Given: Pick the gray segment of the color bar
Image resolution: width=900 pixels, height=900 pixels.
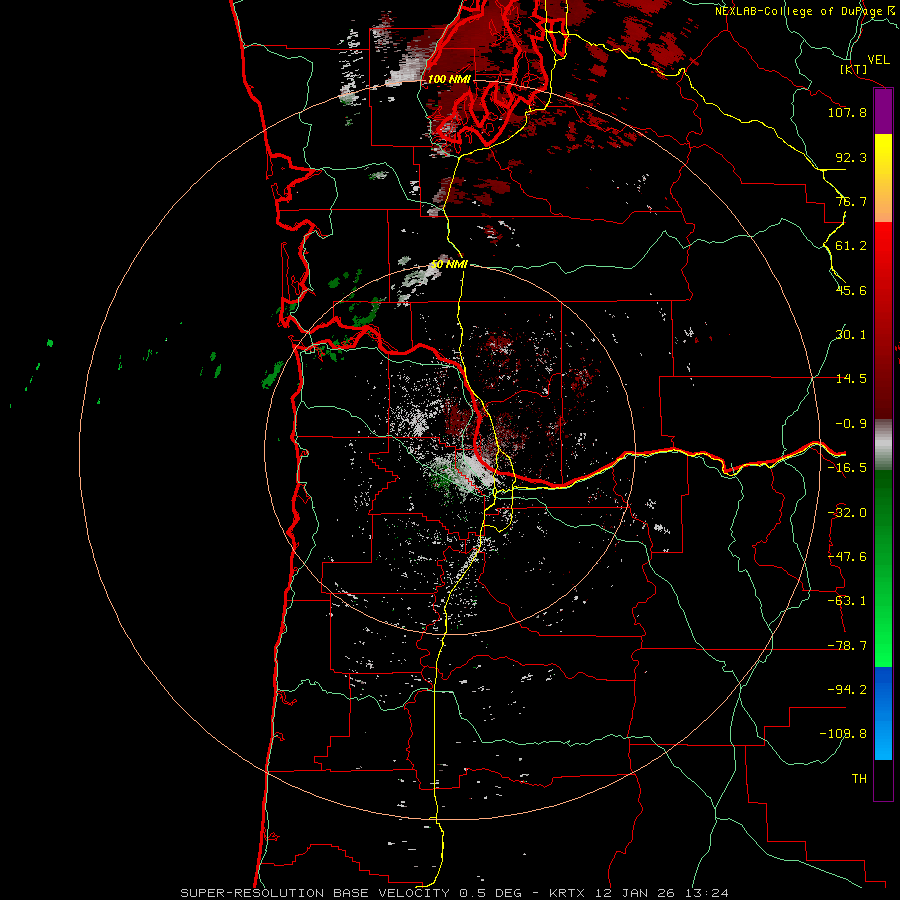Looking at the screenshot, I should [x=883, y=445].
